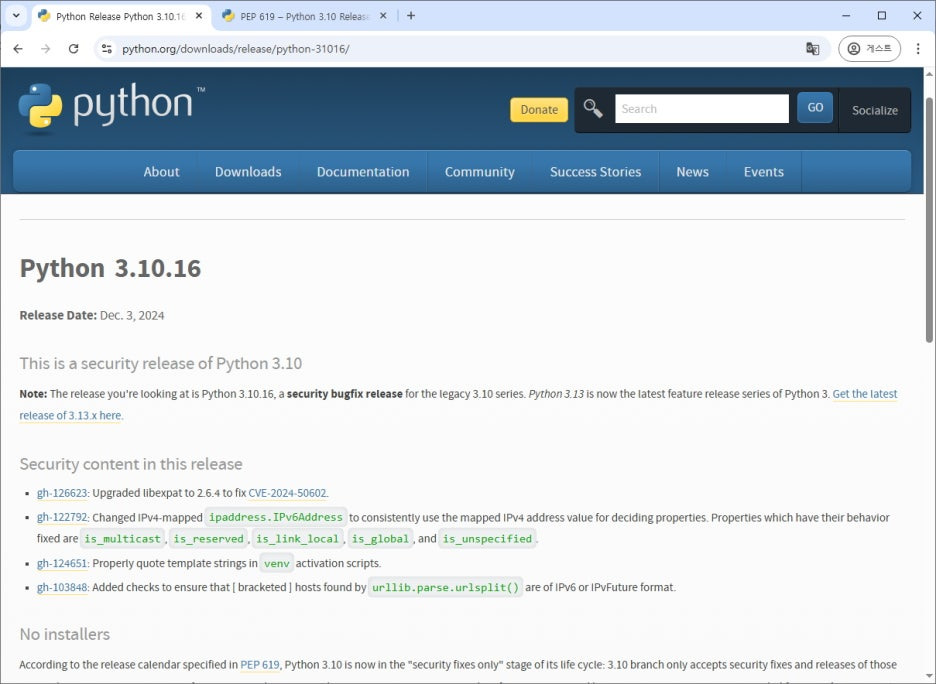Open the About menu
This screenshot has width=936, height=684.
coord(161,172)
